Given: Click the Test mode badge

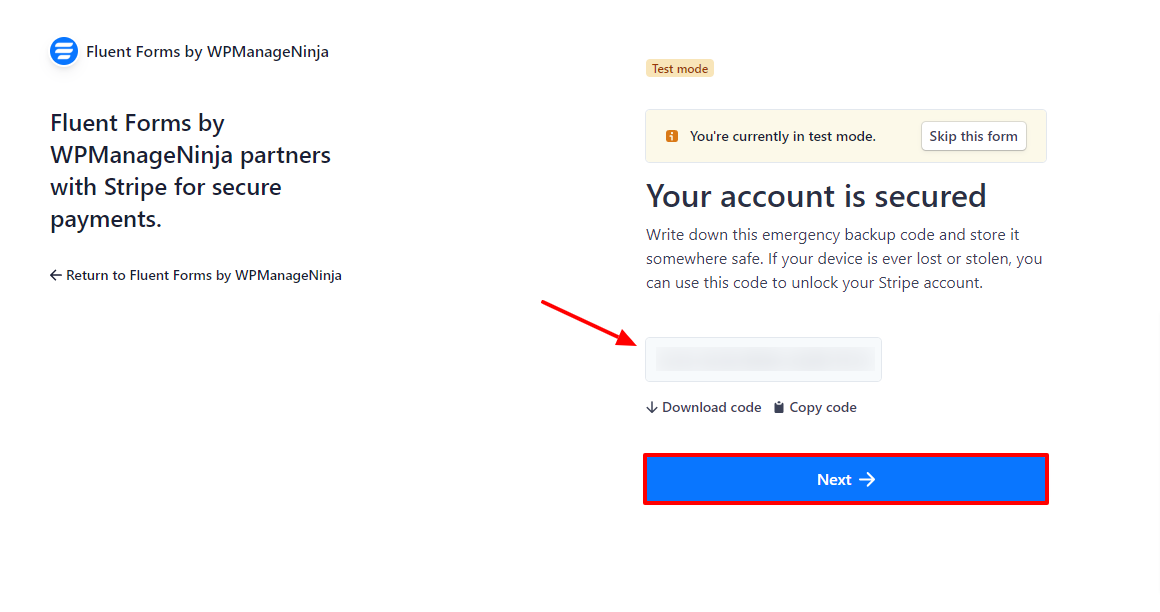Looking at the screenshot, I should 680,69.
